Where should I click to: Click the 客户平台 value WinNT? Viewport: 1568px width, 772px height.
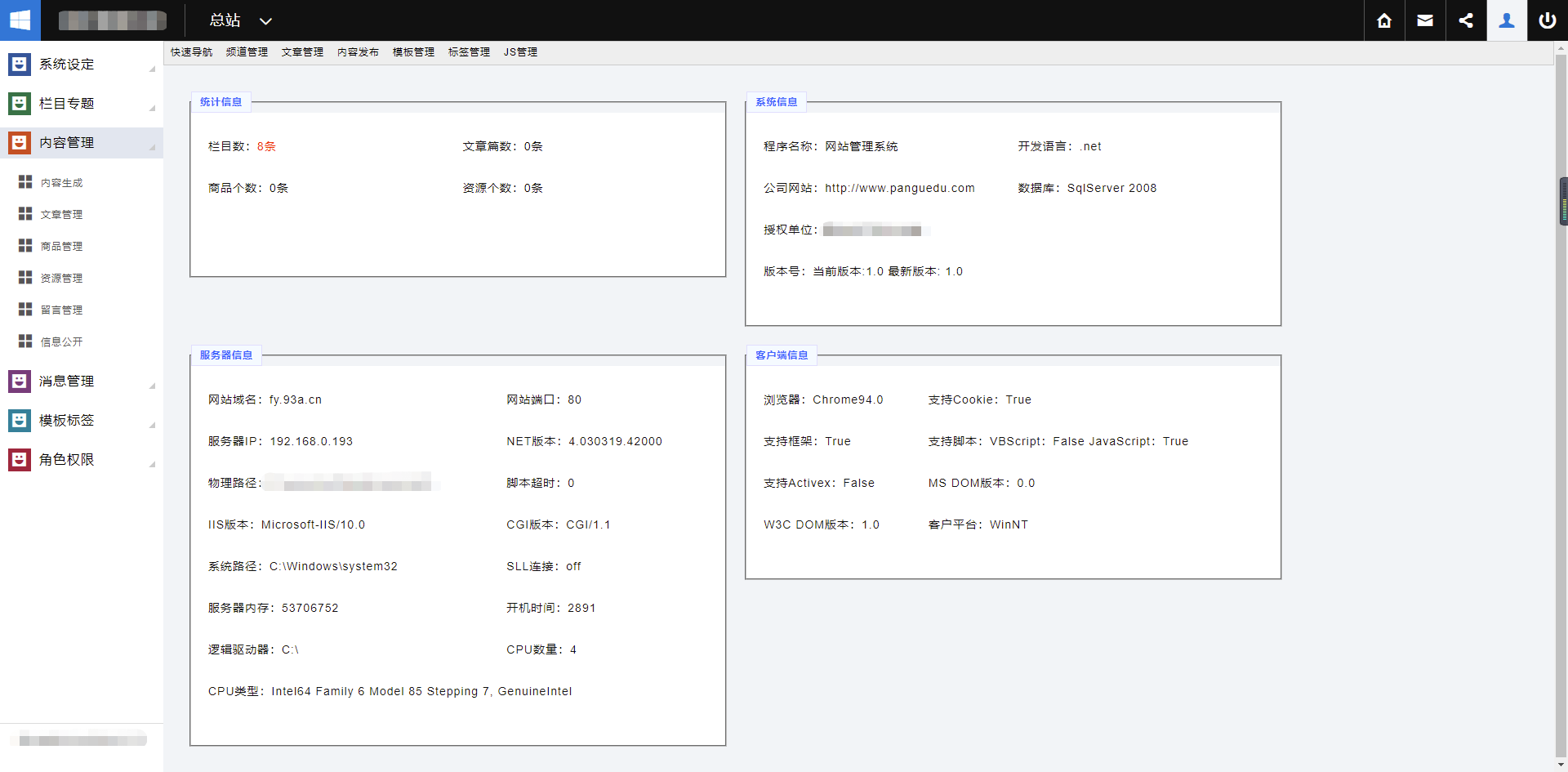[x=1009, y=524]
